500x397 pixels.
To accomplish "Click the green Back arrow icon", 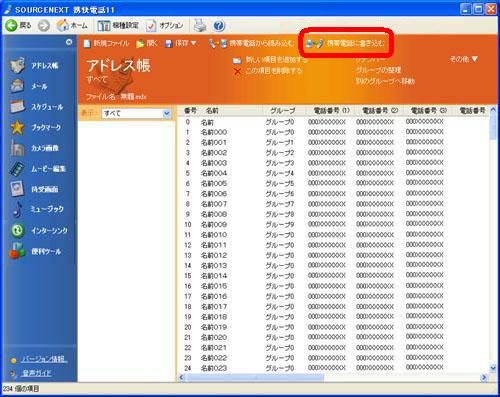I will (11, 25).
